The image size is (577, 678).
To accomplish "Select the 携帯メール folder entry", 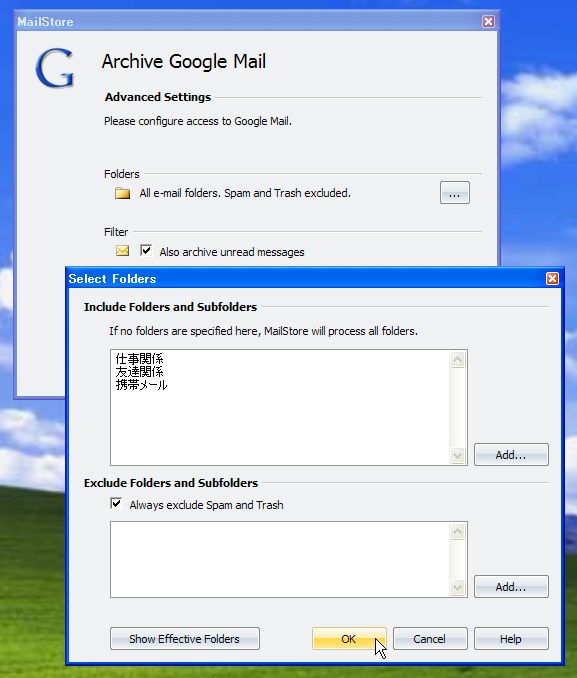I will [141, 384].
